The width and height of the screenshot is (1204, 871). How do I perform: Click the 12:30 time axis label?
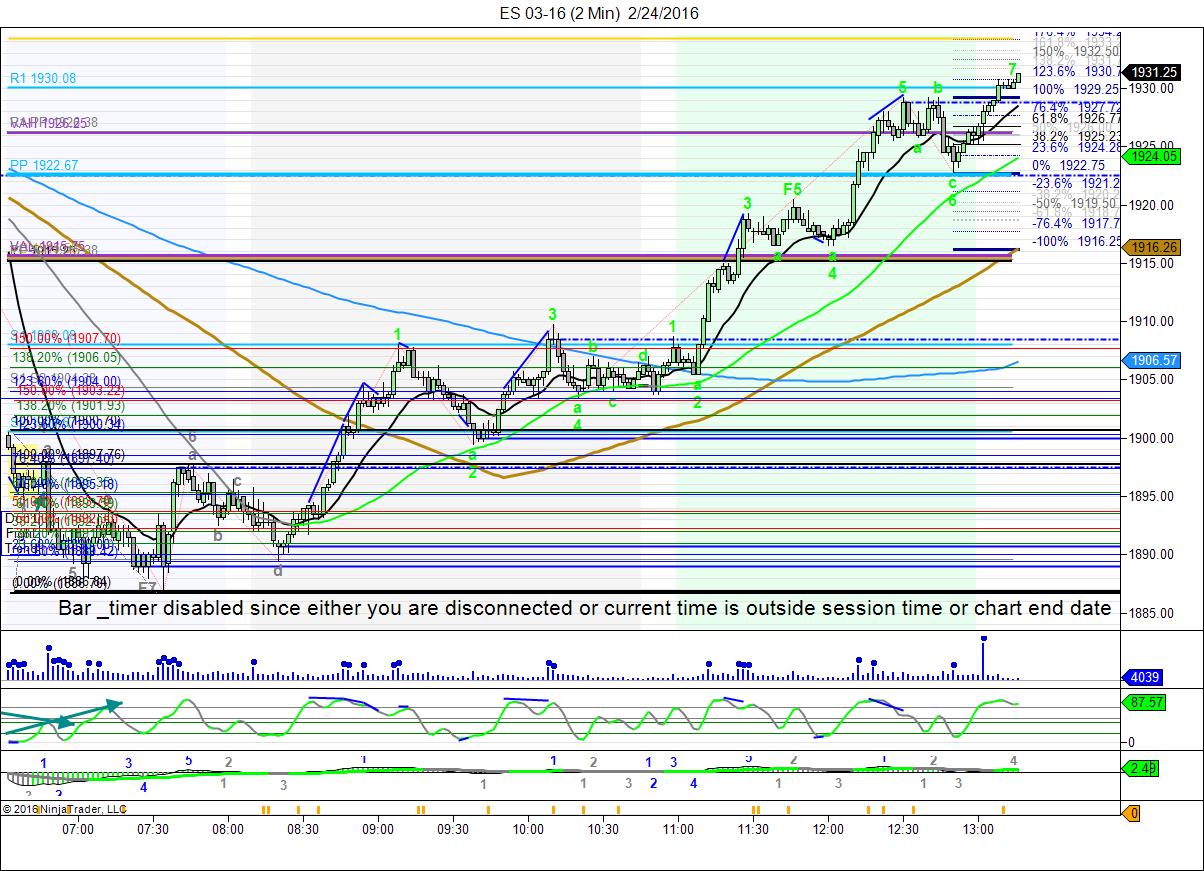903,829
